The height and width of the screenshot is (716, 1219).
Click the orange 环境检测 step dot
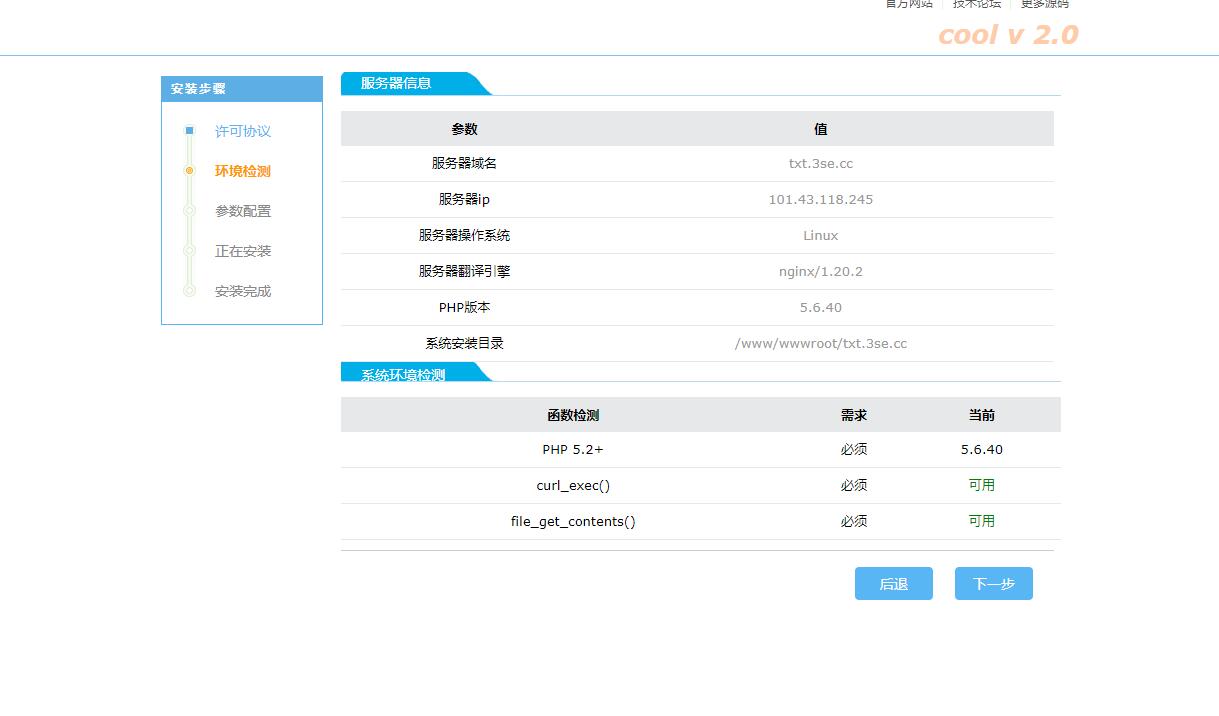tap(189, 171)
